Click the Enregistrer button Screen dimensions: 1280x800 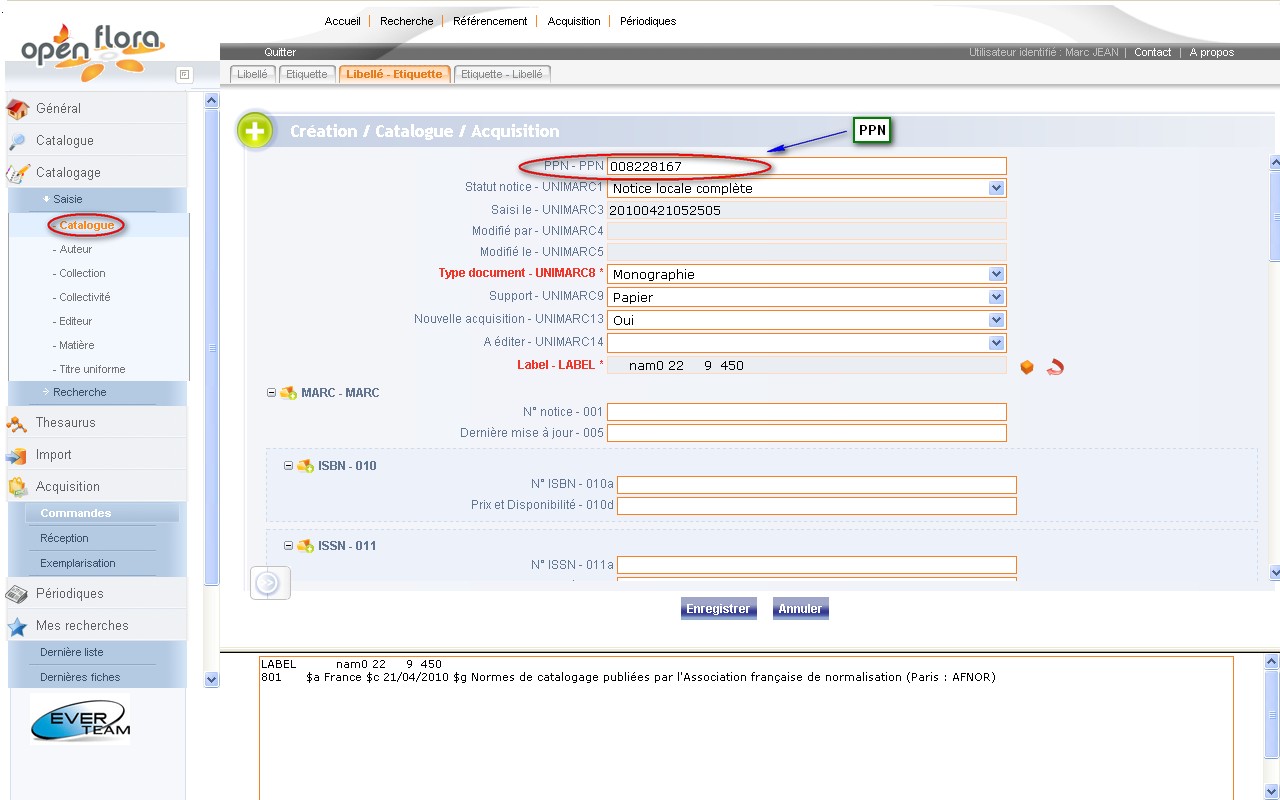718,608
